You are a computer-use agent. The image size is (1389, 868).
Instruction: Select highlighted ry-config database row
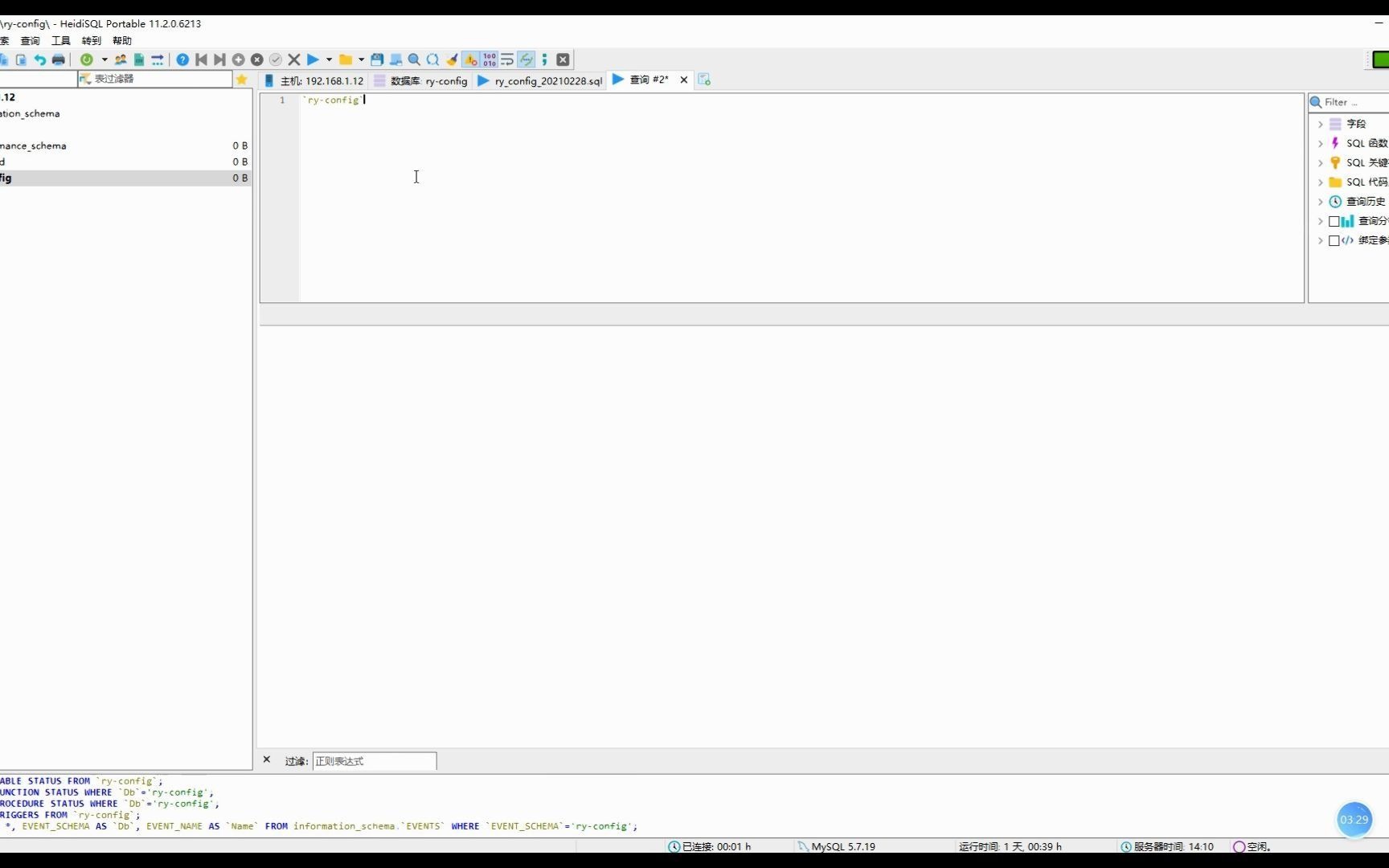click(125, 178)
